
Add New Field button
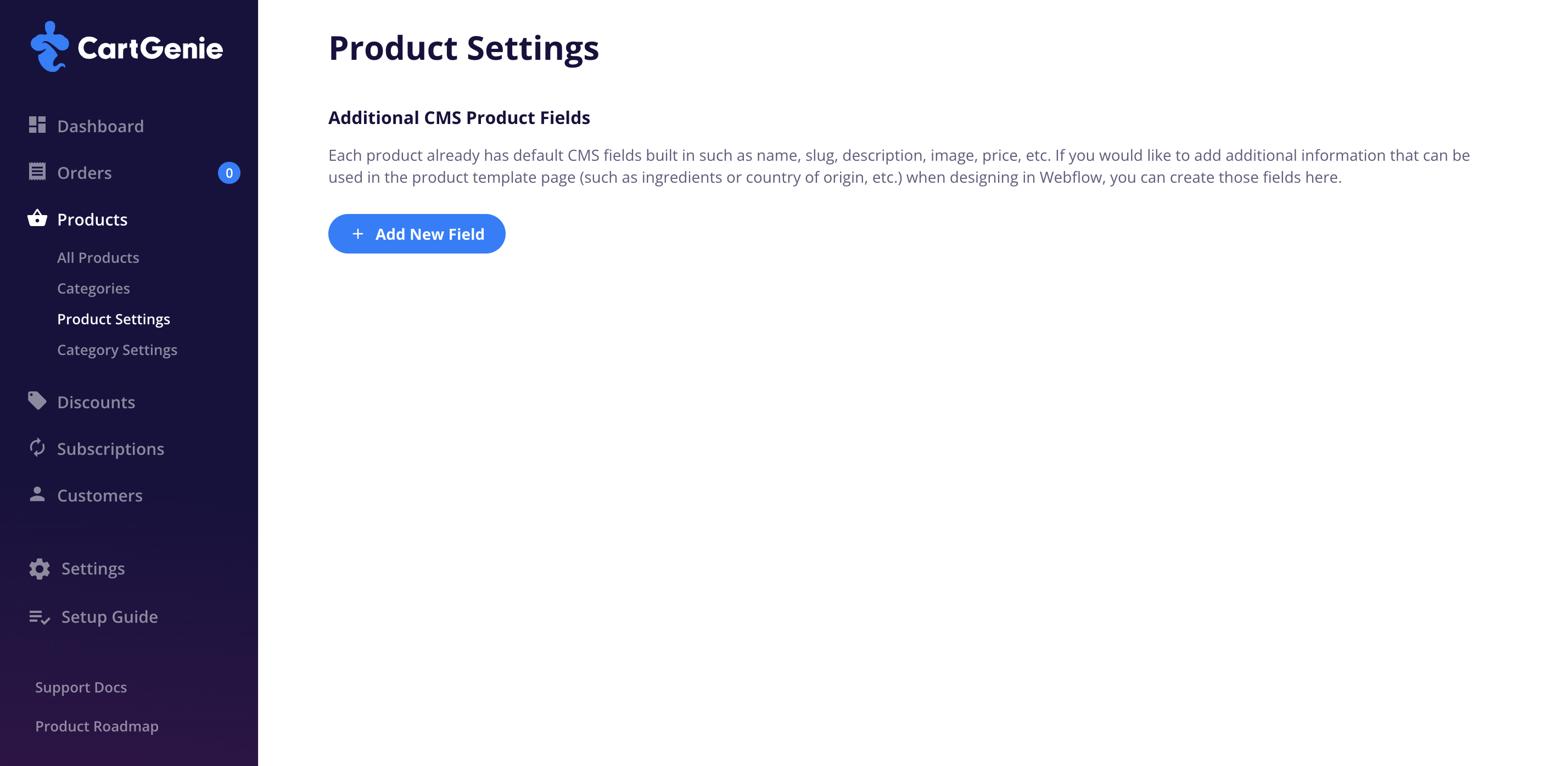pyautogui.click(x=416, y=234)
